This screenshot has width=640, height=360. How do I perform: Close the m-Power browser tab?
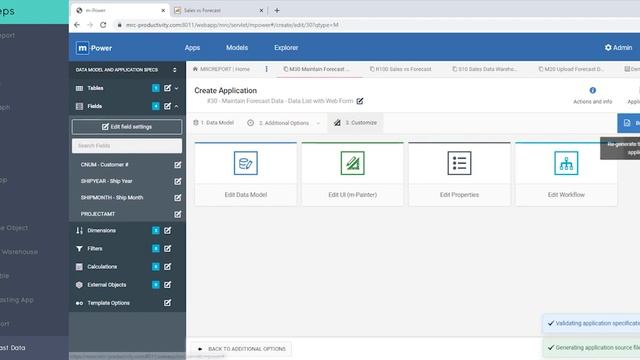coord(163,11)
